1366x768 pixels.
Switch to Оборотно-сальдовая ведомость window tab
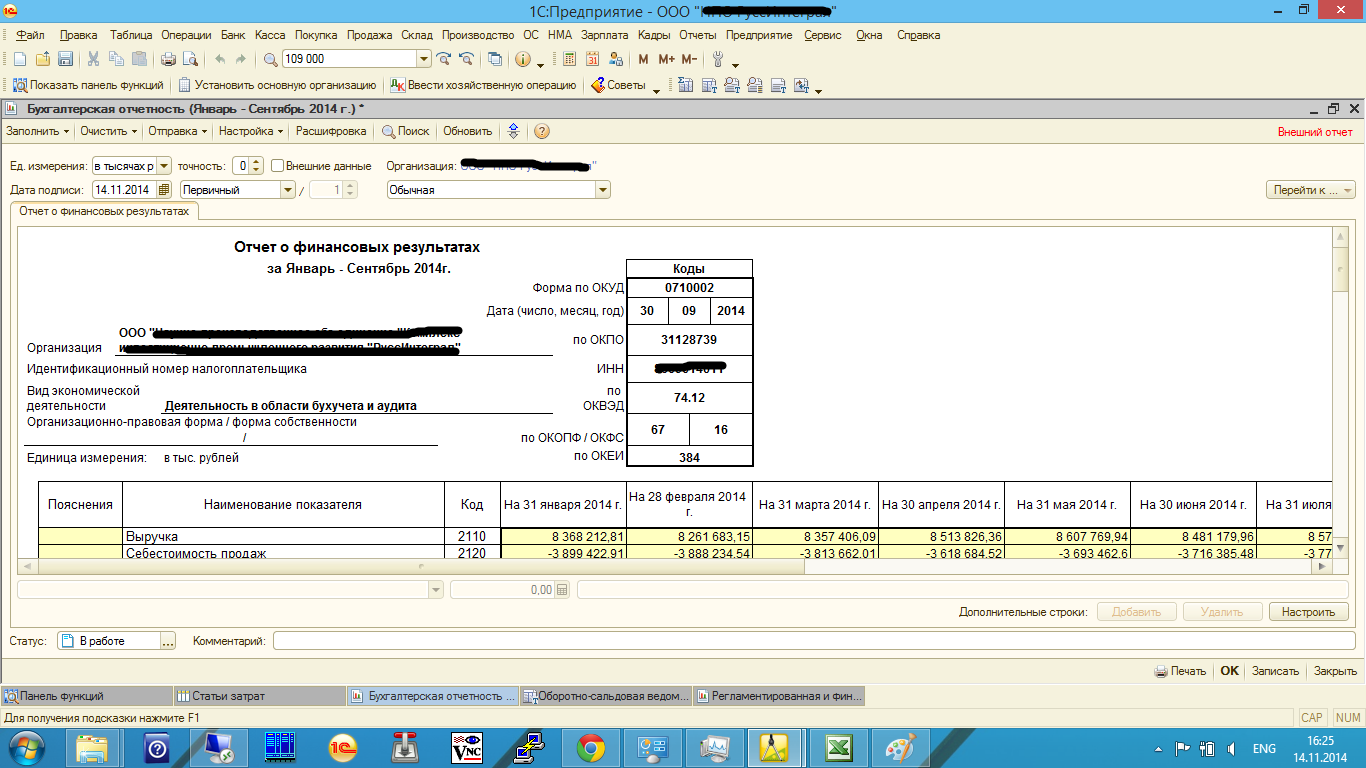pyautogui.click(x=606, y=696)
